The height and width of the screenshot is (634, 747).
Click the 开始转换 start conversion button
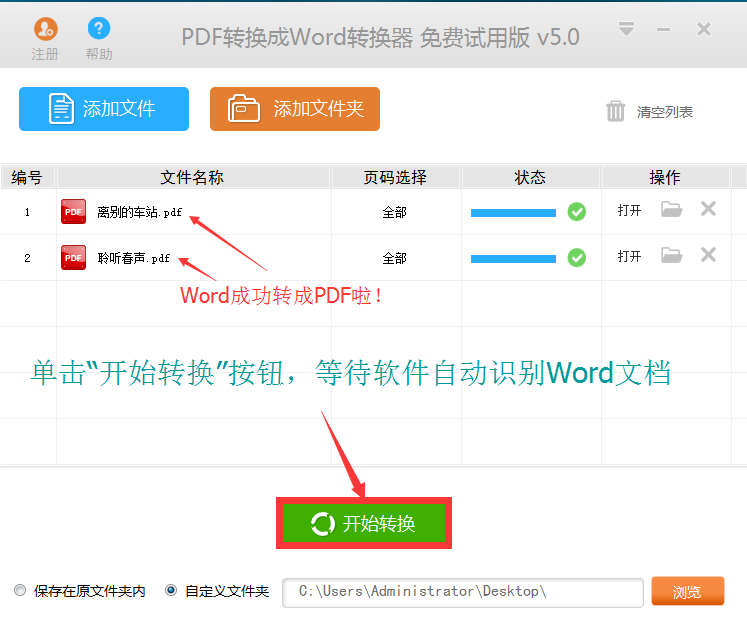pyautogui.click(x=364, y=523)
